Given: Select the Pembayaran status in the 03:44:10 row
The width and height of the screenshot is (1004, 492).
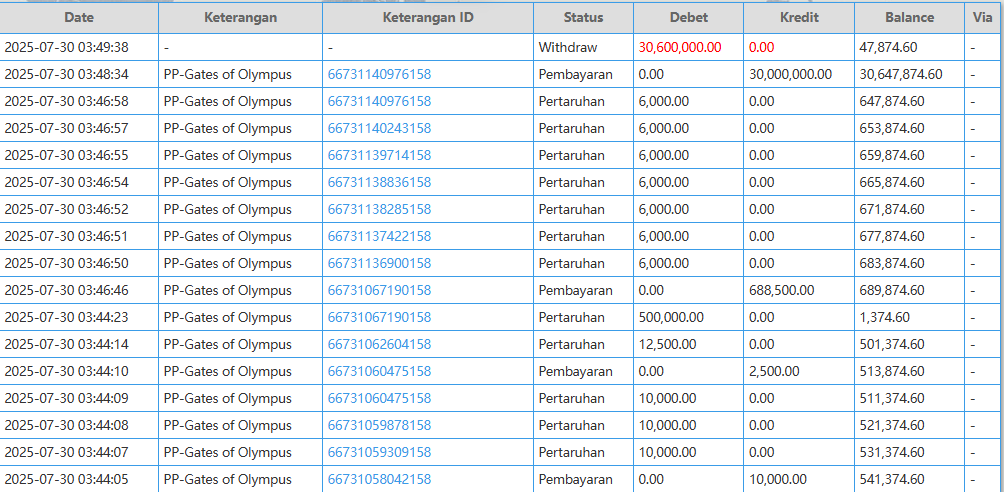Looking at the screenshot, I should (x=576, y=371).
